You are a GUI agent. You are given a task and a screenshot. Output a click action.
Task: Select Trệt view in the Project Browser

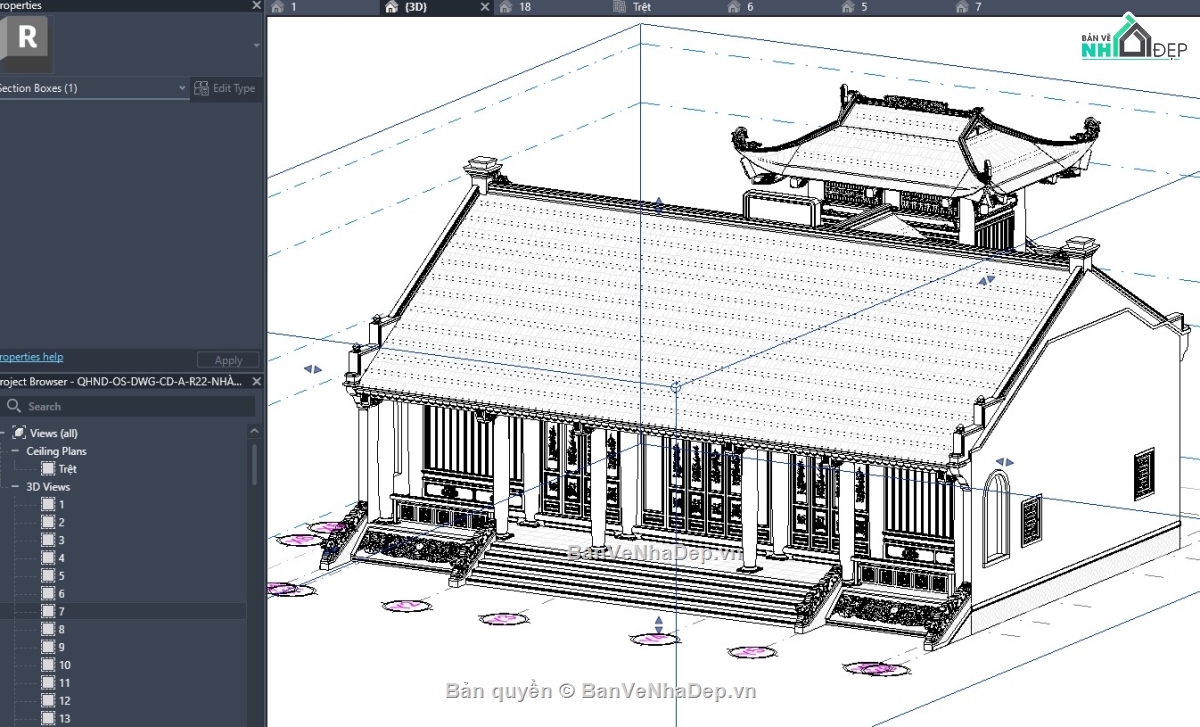(67, 469)
